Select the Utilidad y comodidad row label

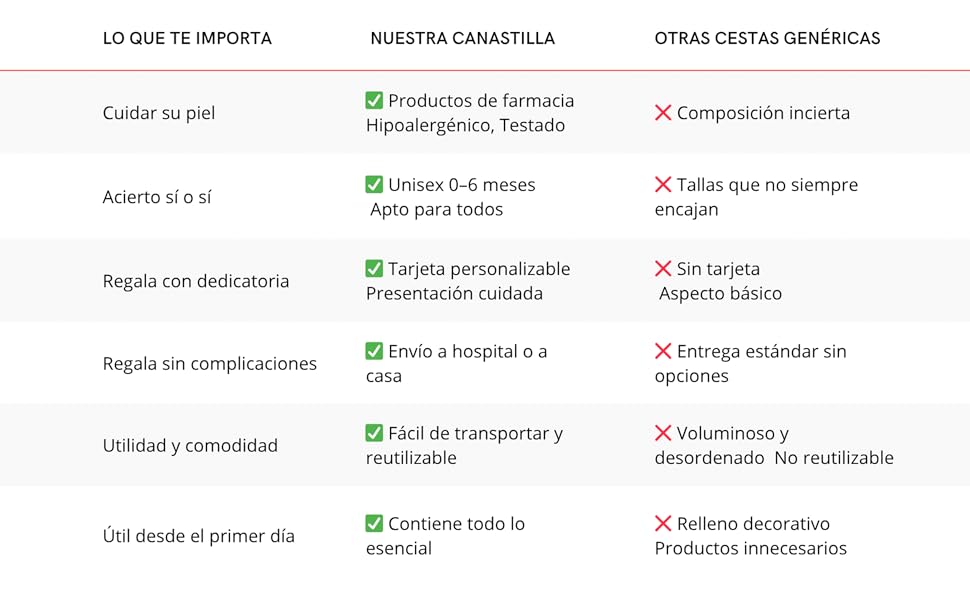190,446
